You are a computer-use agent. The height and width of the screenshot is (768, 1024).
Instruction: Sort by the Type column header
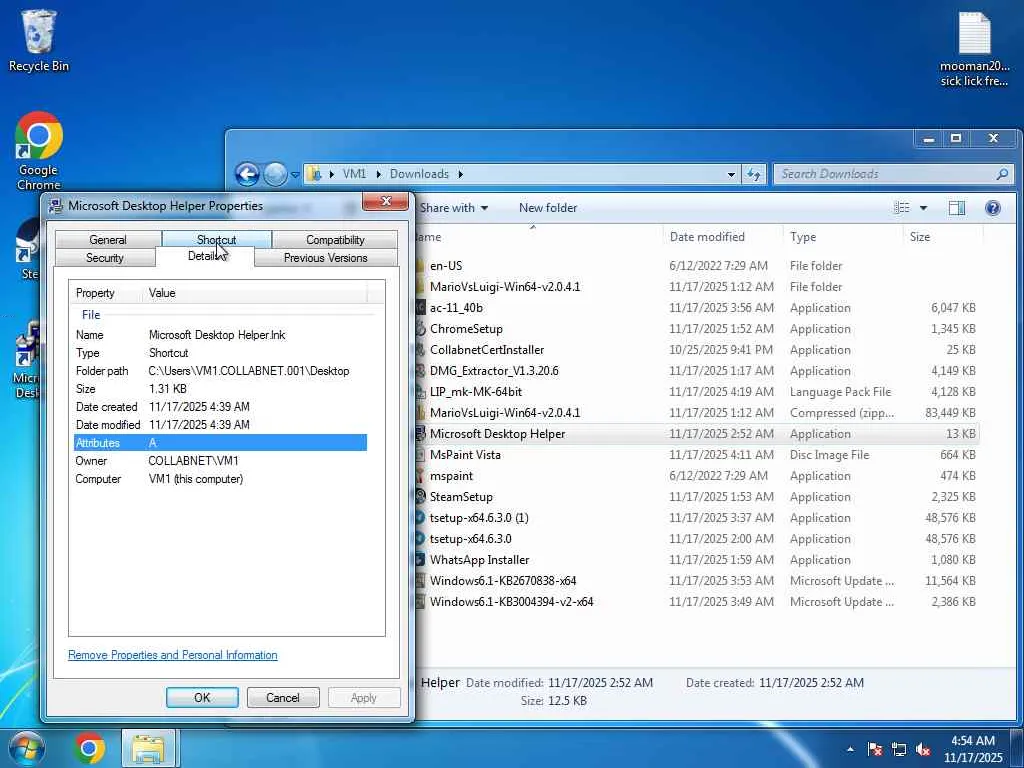tap(842, 236)
